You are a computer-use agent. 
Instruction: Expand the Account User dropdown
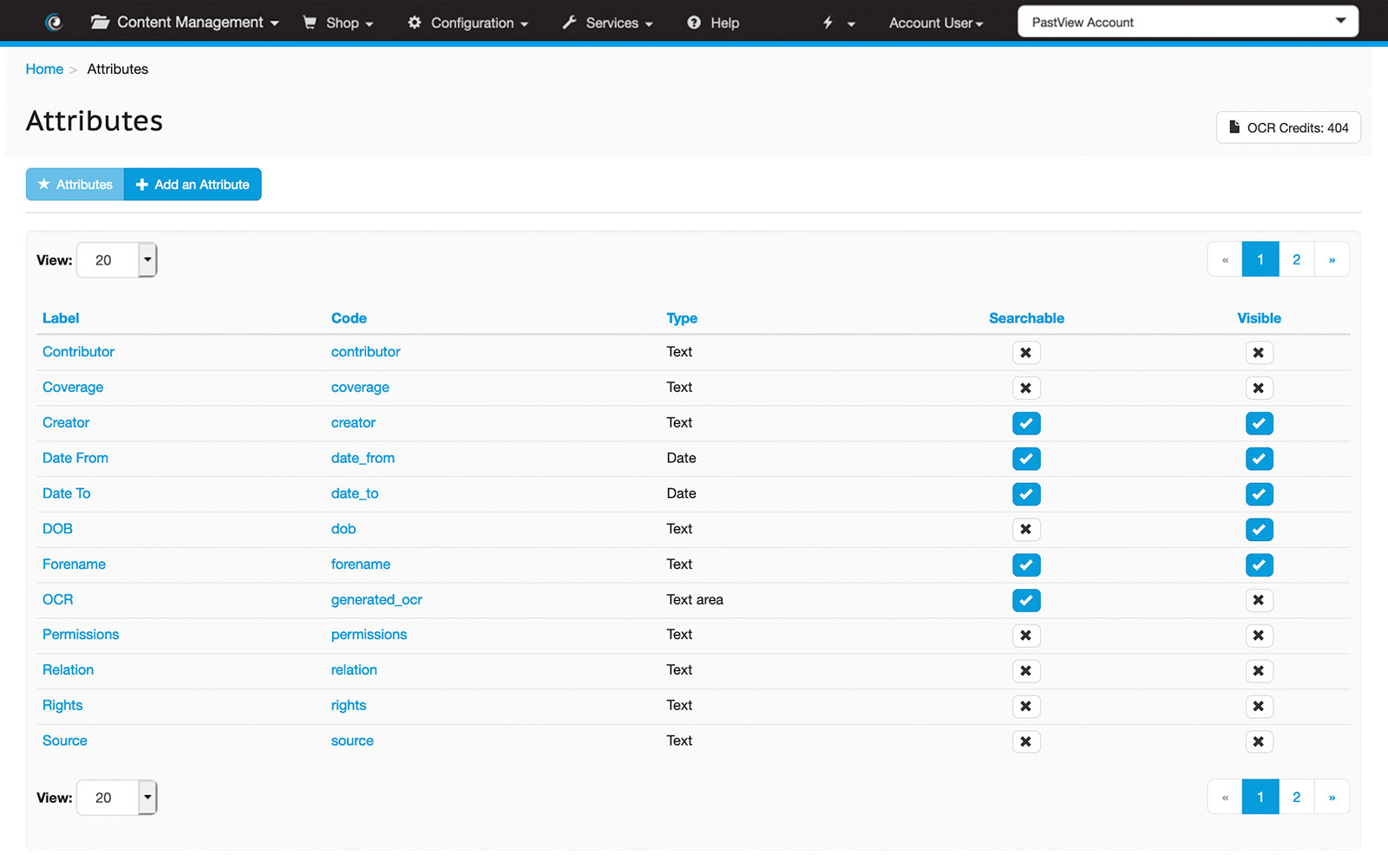coord(936,23)
